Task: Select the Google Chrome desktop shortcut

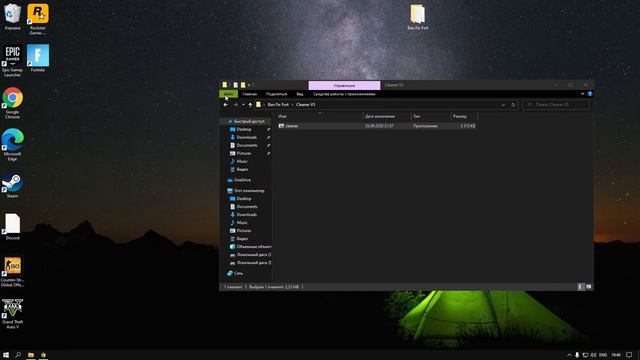Action: click(12, 103)
